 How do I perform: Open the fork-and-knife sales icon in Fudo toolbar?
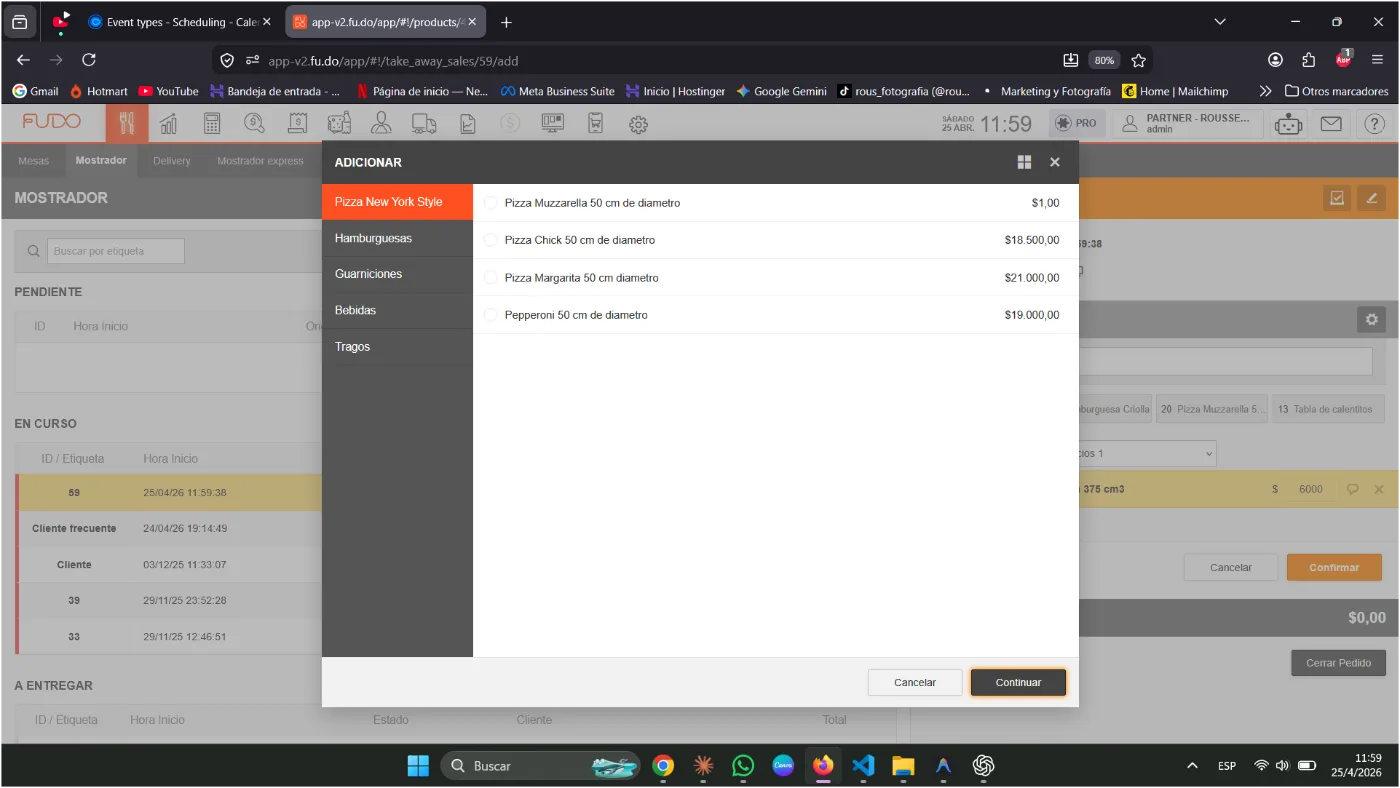(x=126, y=123)
